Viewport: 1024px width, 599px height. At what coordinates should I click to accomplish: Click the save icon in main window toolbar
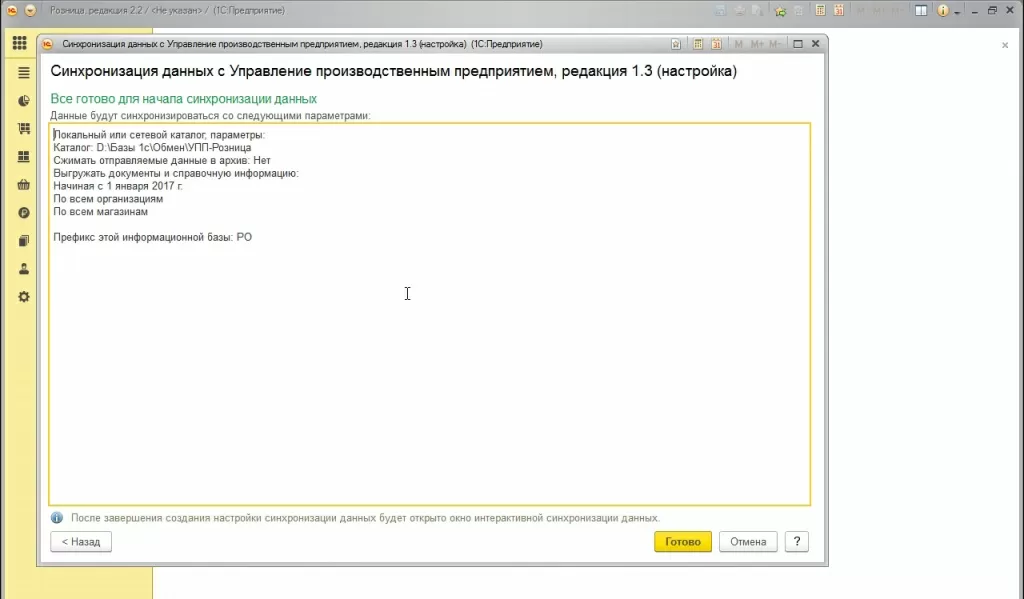click(x=720, y=10)
